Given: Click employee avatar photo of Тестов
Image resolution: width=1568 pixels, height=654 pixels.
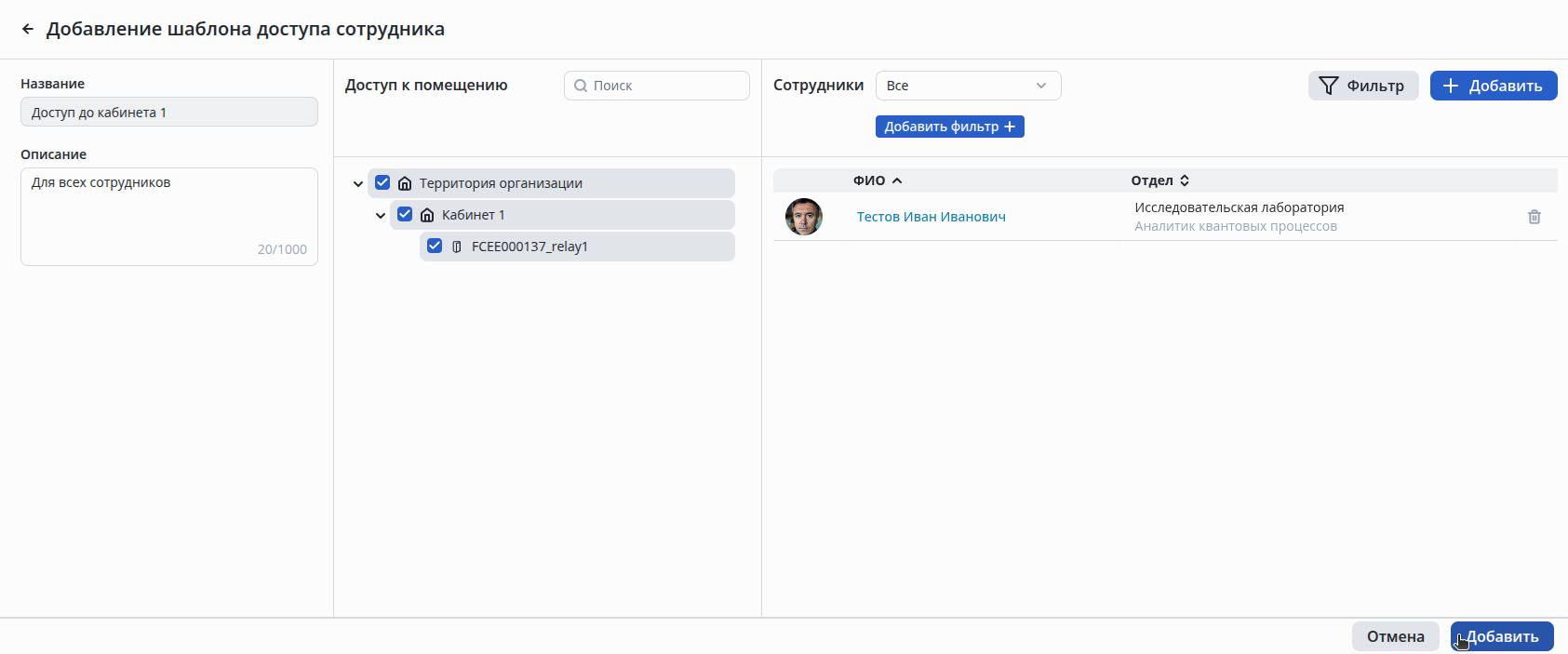Looking at the screenshot, I should click(804, 217).
